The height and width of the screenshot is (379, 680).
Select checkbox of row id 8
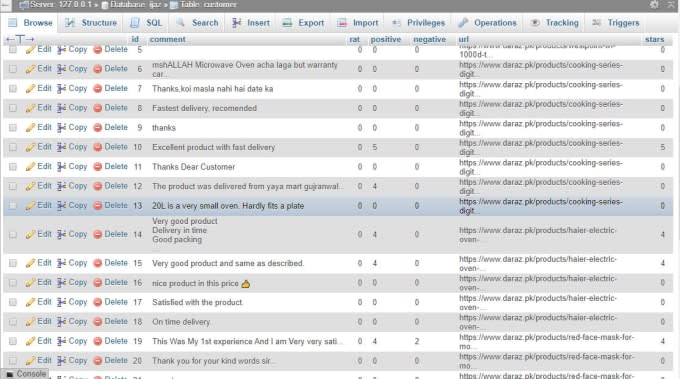[x=13, y=108]
